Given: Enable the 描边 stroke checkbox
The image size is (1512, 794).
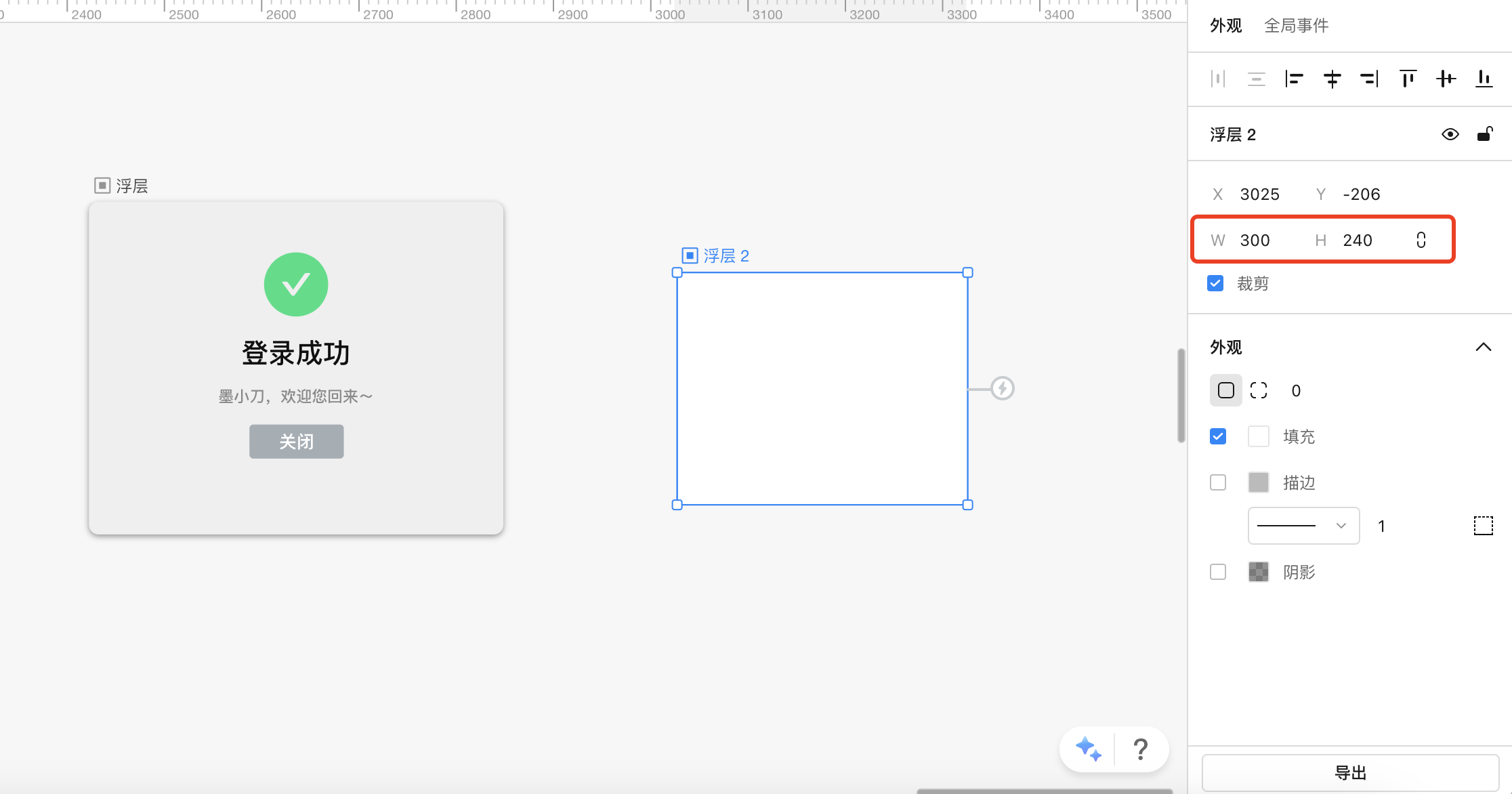Looking at the screenshot, I should tap(1218, 482).
